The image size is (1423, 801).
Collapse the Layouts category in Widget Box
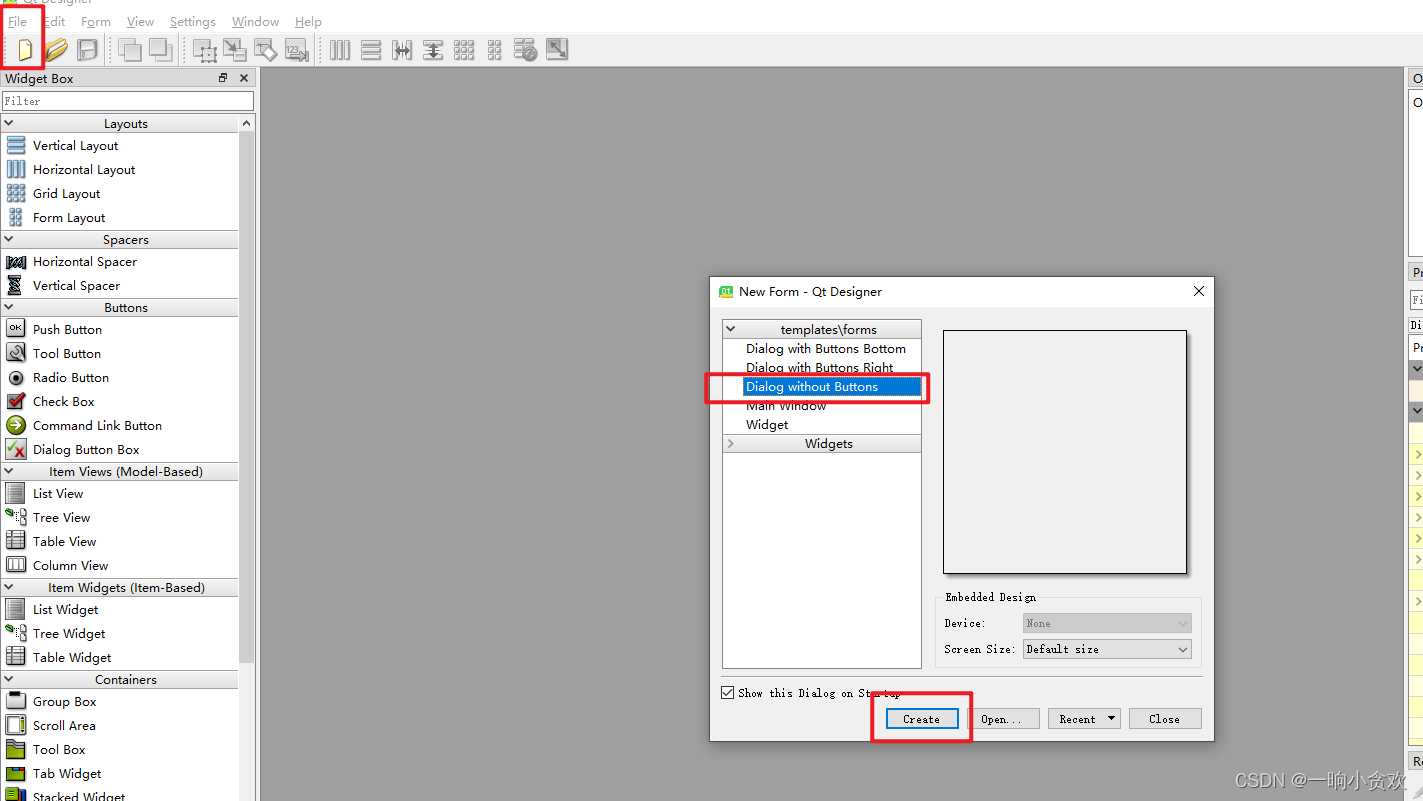tap(9, 123)
